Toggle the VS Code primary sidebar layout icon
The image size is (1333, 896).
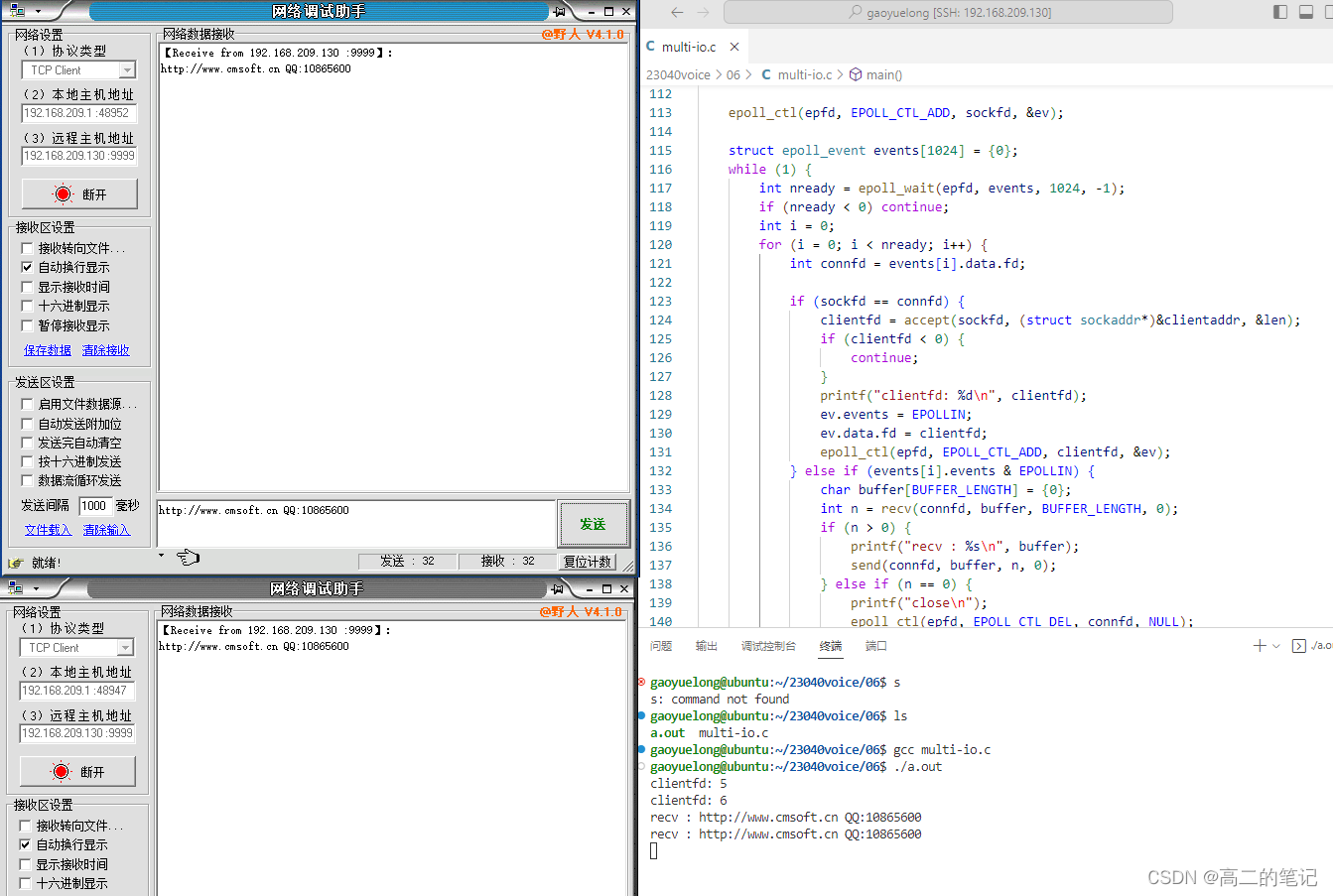point(1280,12)
